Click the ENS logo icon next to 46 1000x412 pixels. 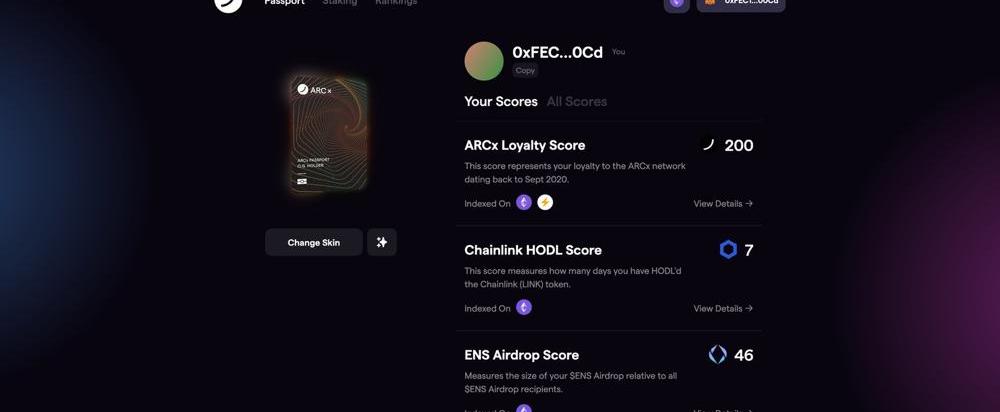[717, 355]
